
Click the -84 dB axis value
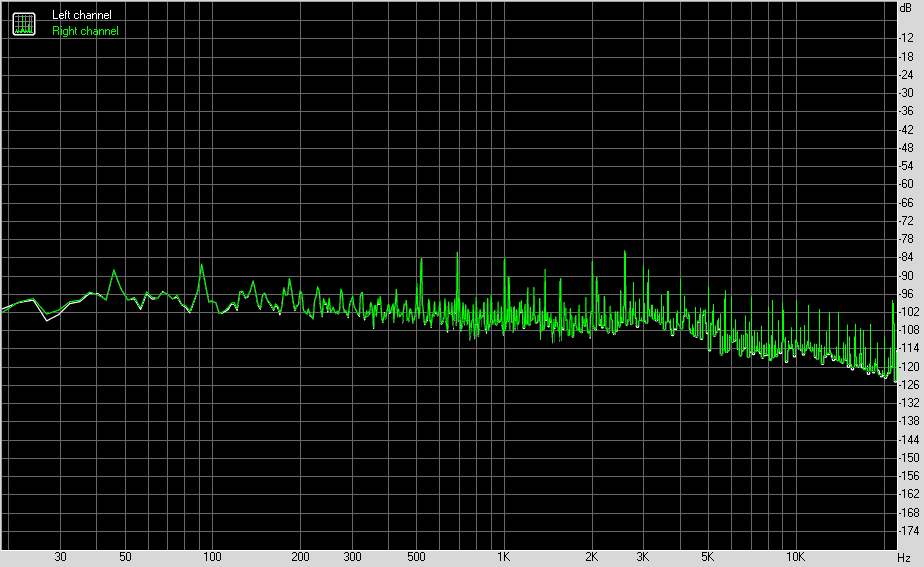tap(906, 257)
